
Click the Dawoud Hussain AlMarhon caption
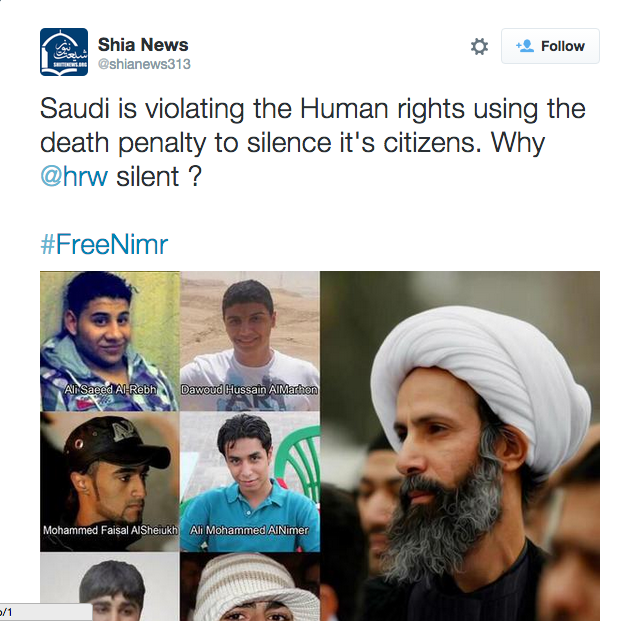249,389
